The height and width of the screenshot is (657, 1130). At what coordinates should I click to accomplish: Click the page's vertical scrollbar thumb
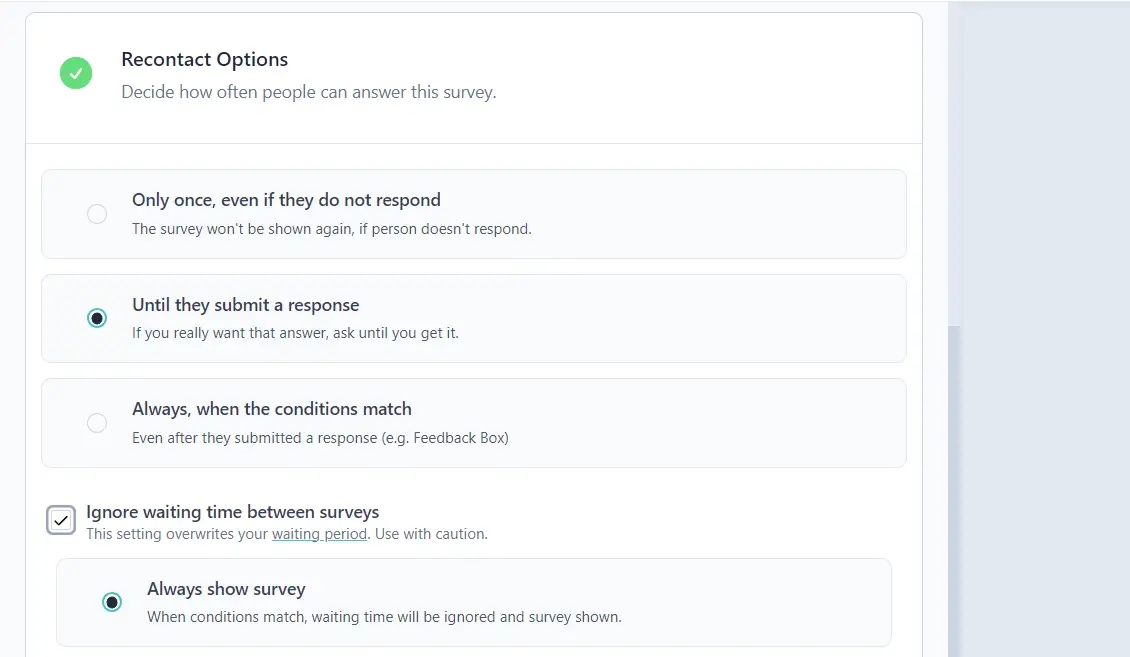[x=954, y=491]
